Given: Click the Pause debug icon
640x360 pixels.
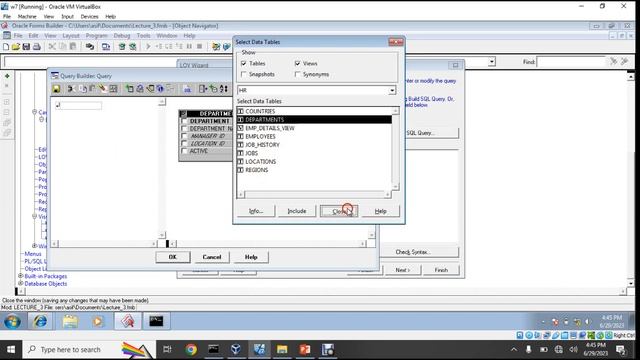Looking at the screenshot, I should coord(189,47).
